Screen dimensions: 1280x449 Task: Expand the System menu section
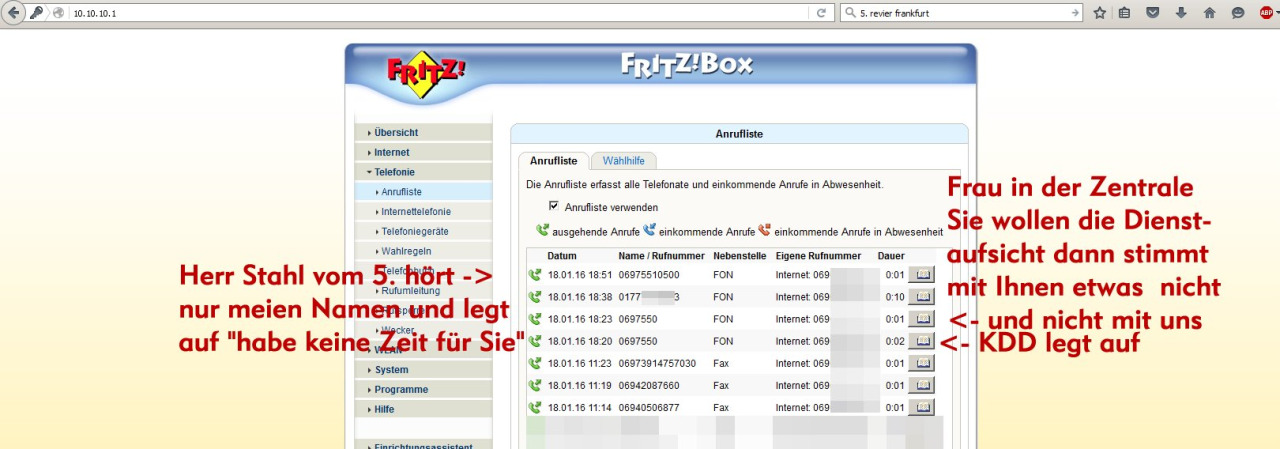(x=423, y=370)
